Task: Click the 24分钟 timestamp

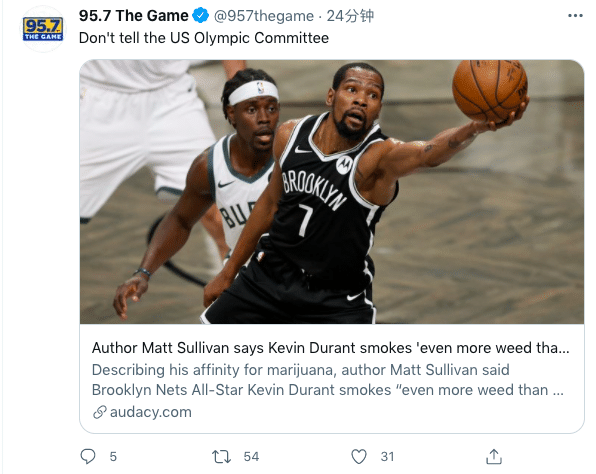Action: pos(350,16)
